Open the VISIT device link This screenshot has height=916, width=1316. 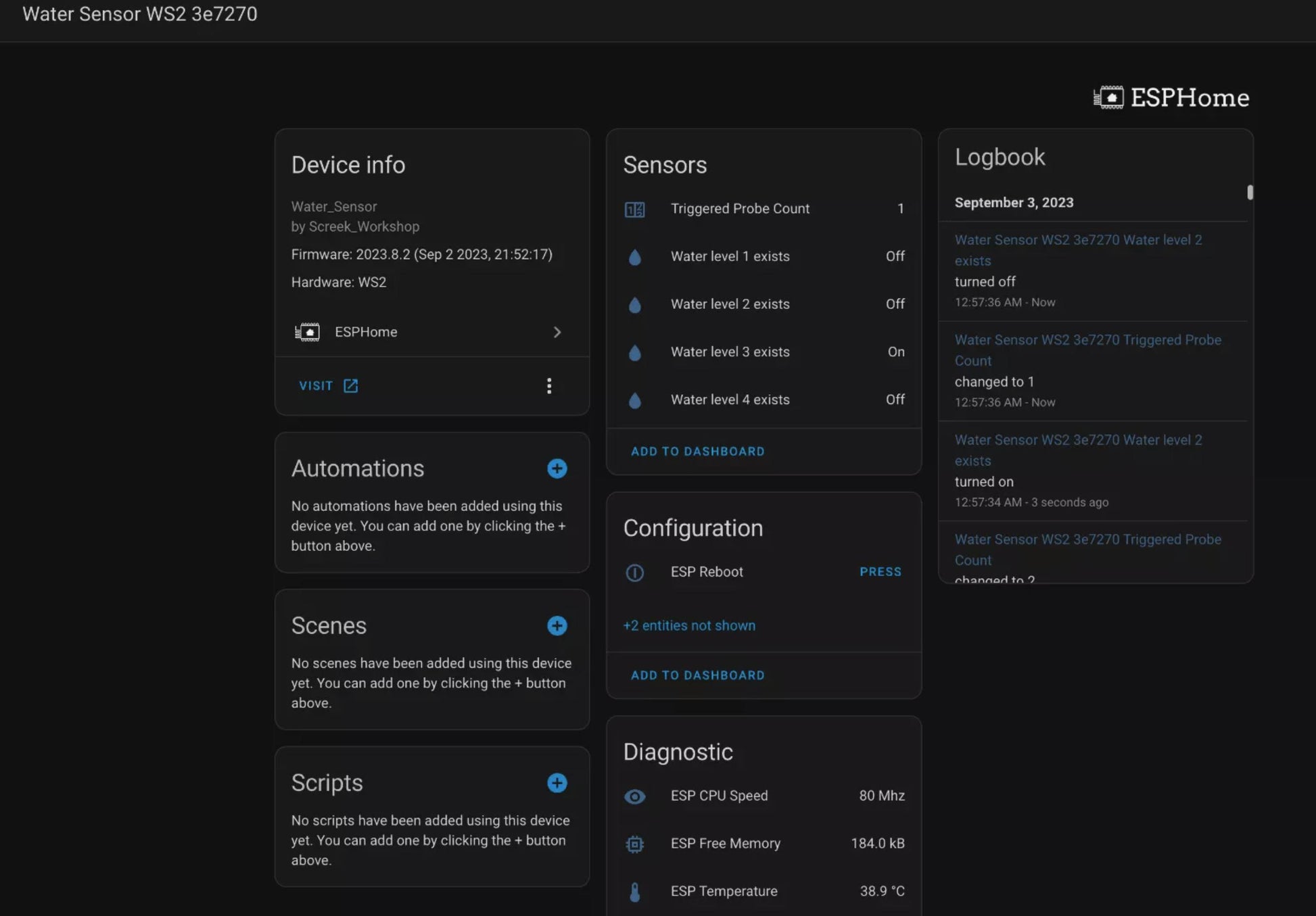point(329,385)
